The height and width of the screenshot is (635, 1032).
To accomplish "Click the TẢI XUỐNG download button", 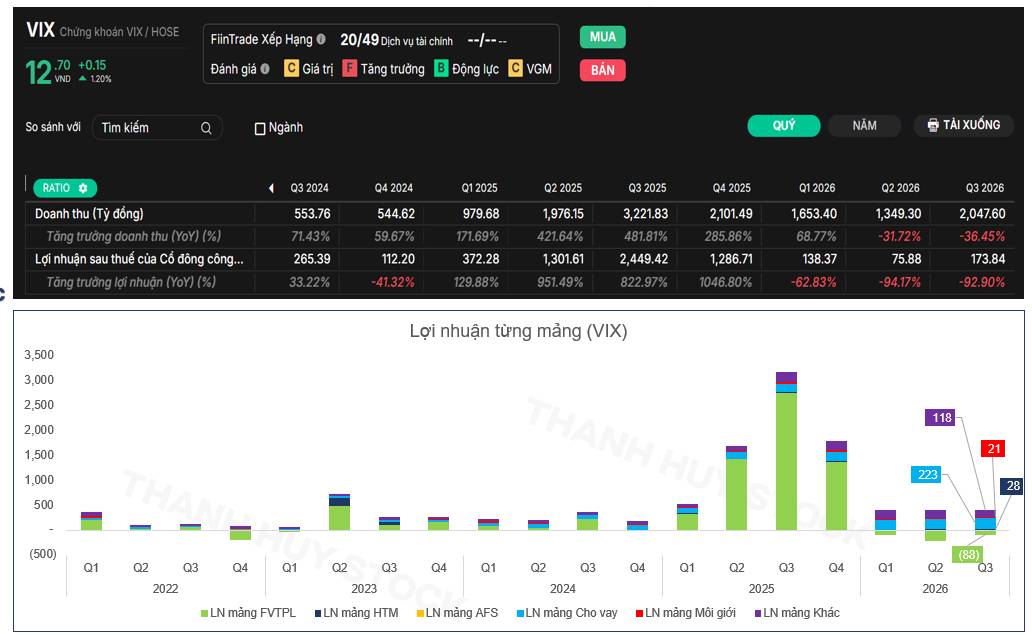I will pyautogui.click(x=964, y=125).
